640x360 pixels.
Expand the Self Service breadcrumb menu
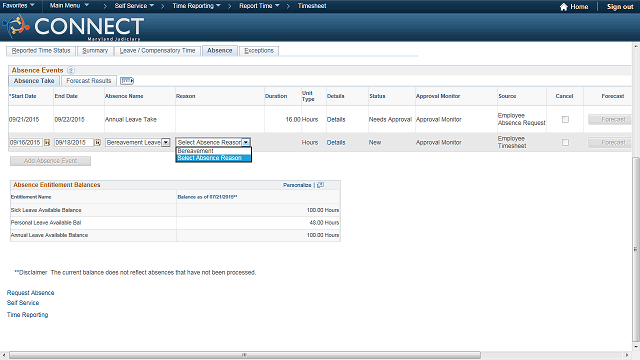(134, 6)
